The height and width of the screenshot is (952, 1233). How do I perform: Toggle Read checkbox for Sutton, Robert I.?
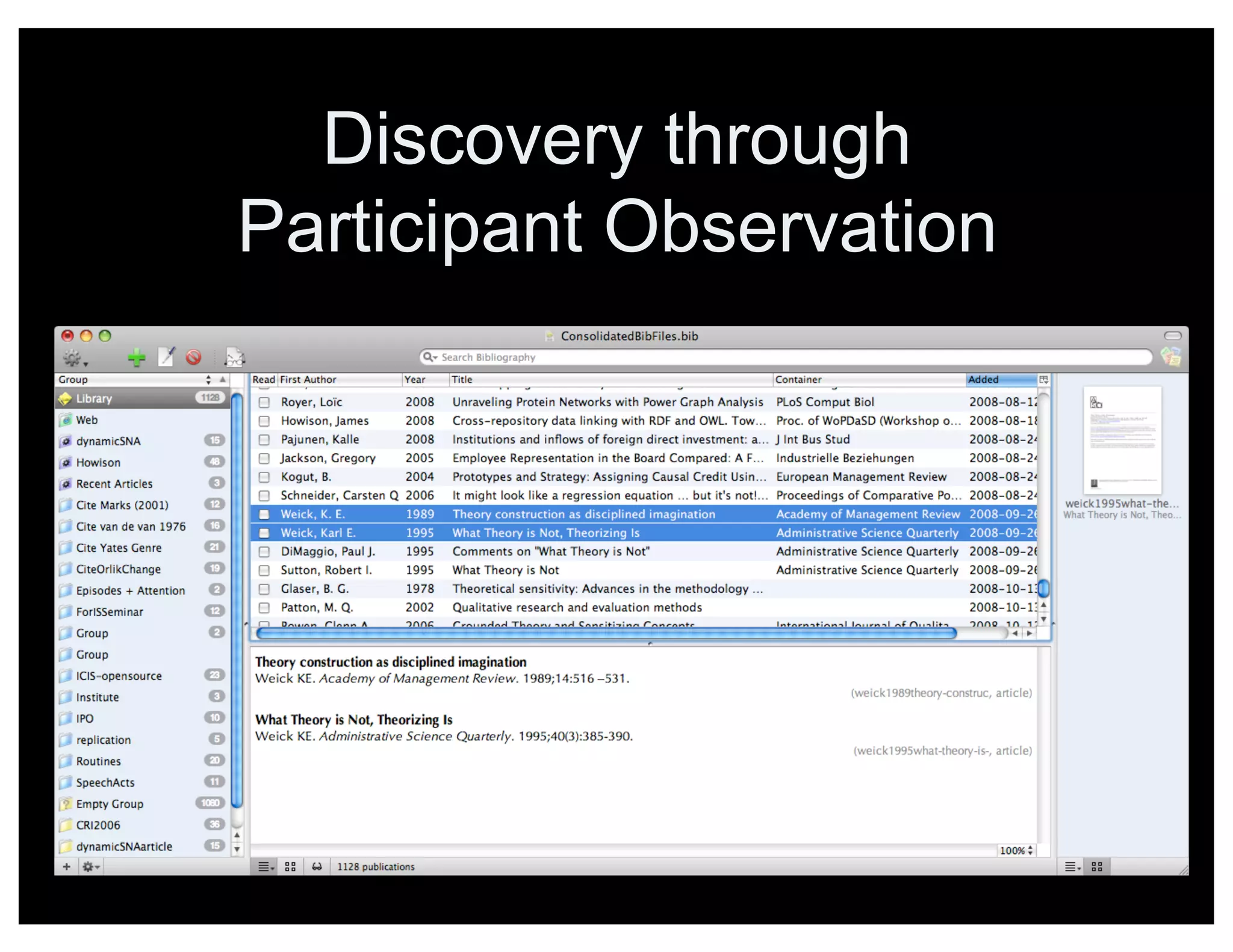pyautogui.click(x=264, y=570)
